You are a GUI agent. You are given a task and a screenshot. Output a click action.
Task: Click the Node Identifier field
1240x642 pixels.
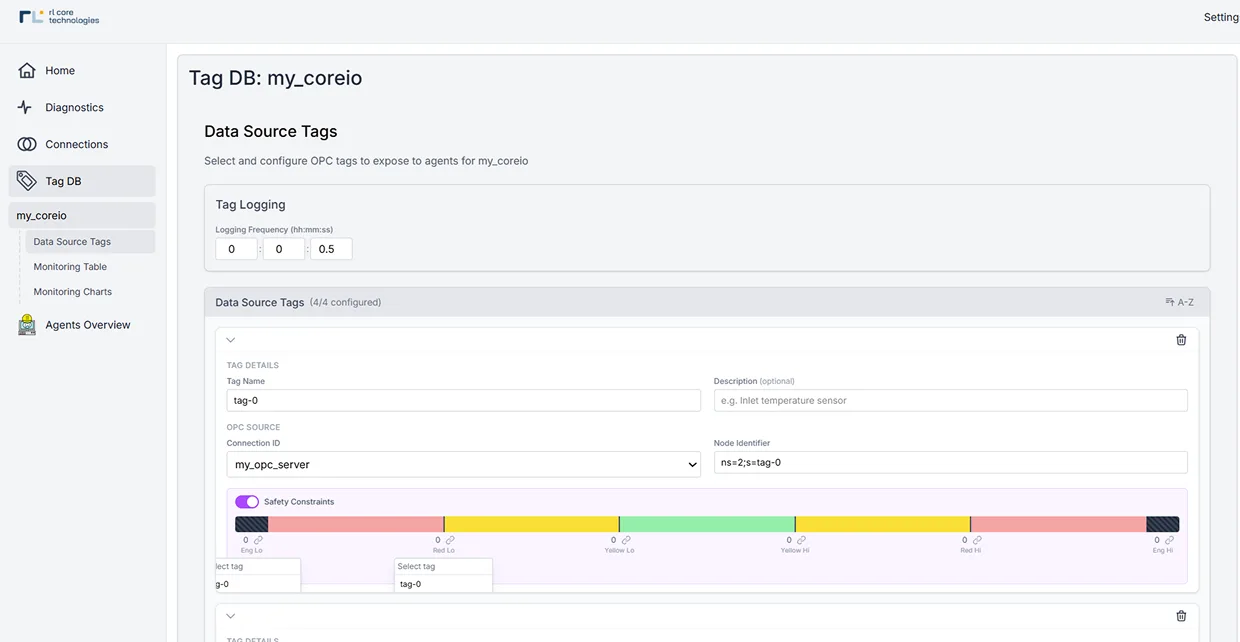tap(951, 462)
